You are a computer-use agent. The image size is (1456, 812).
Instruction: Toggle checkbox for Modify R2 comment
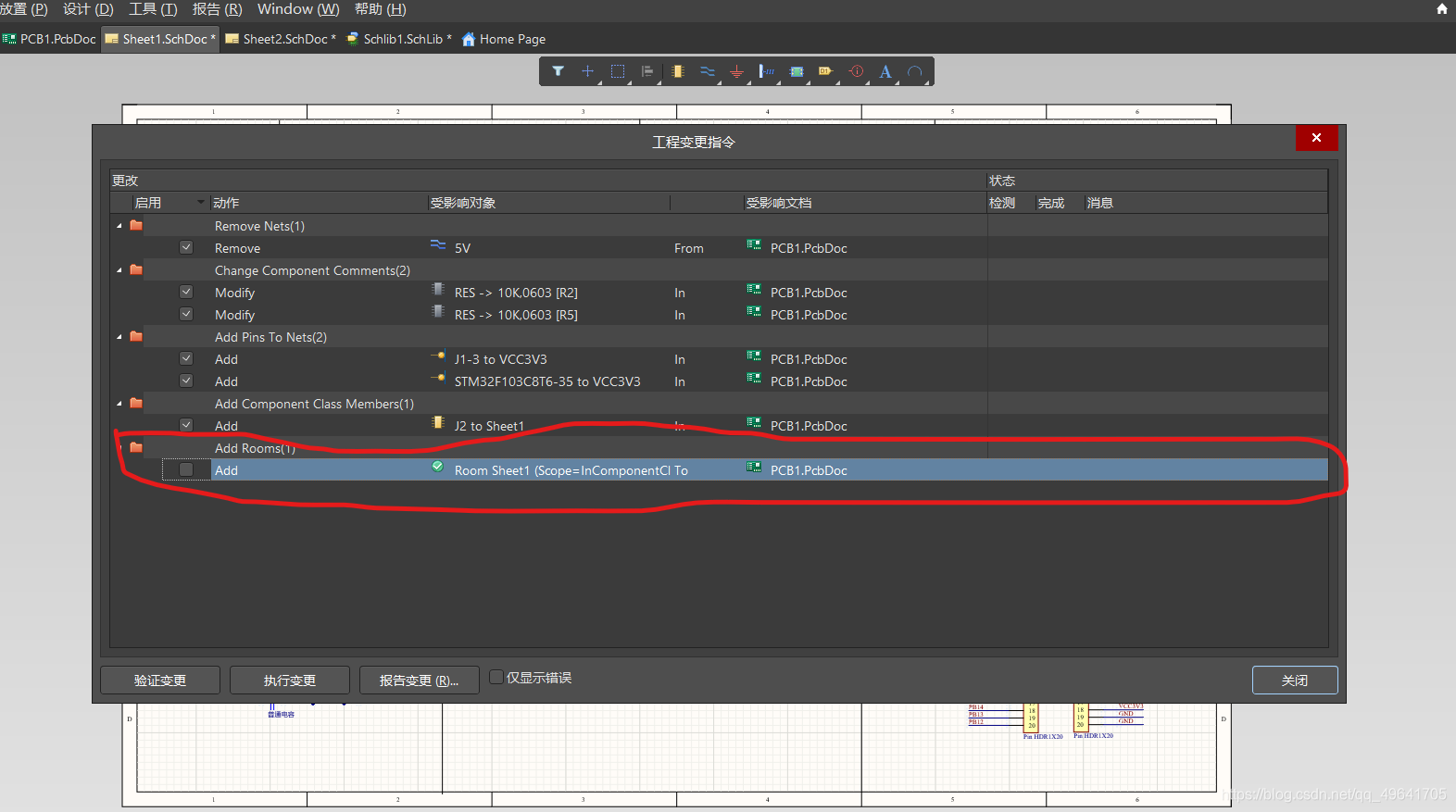point(186,292)
